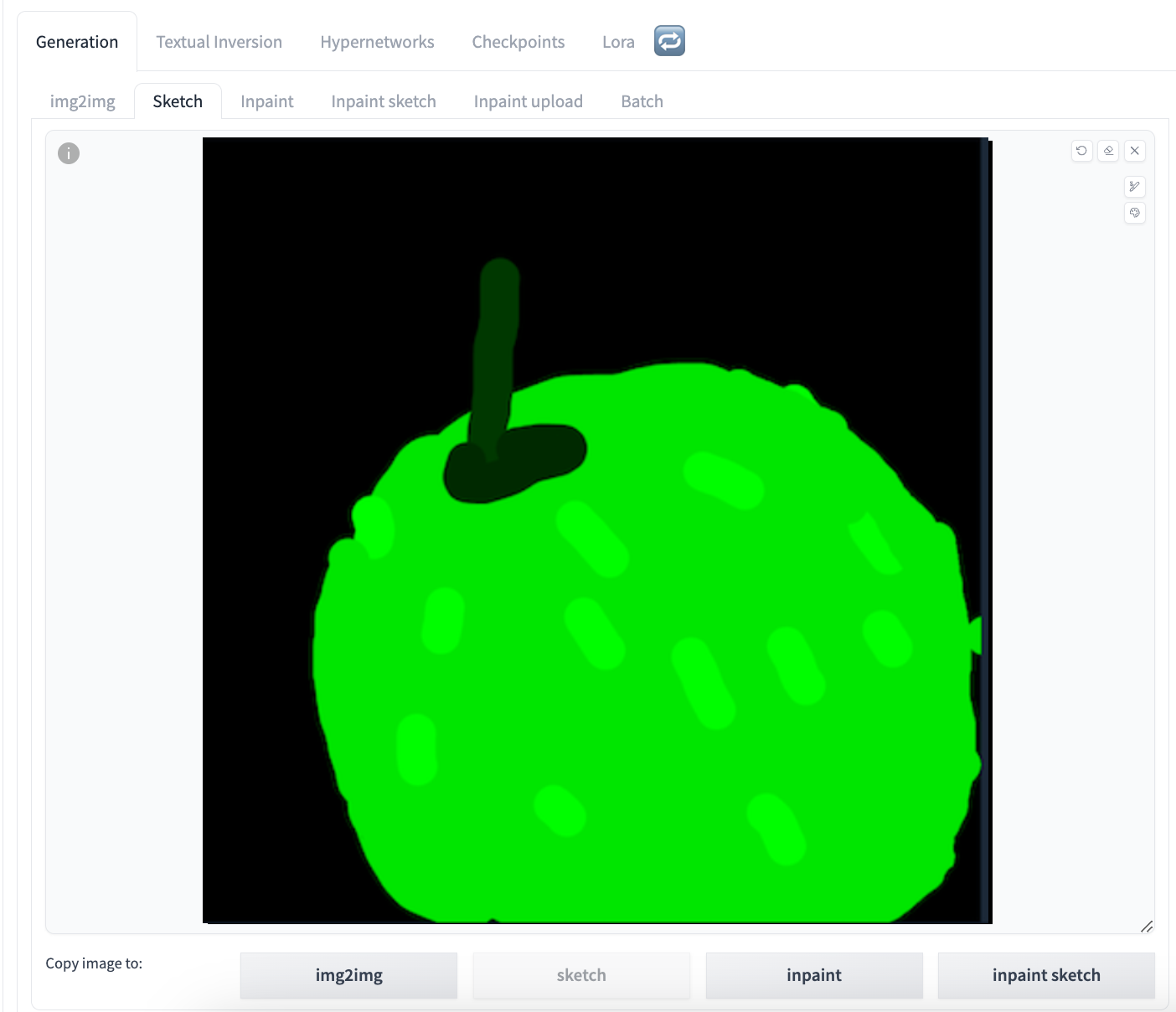Open the Inpaint upload tab
The width and height of the screenshot is (1176, 1012).
(528, 101)
